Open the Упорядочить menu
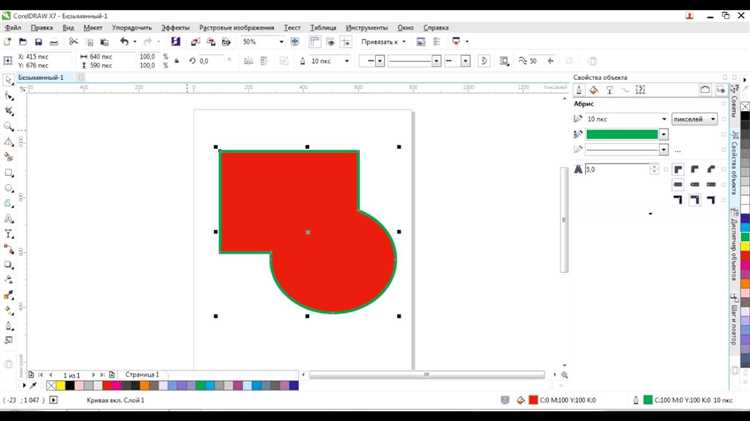The image size is (750, 421). click(132, 28)
